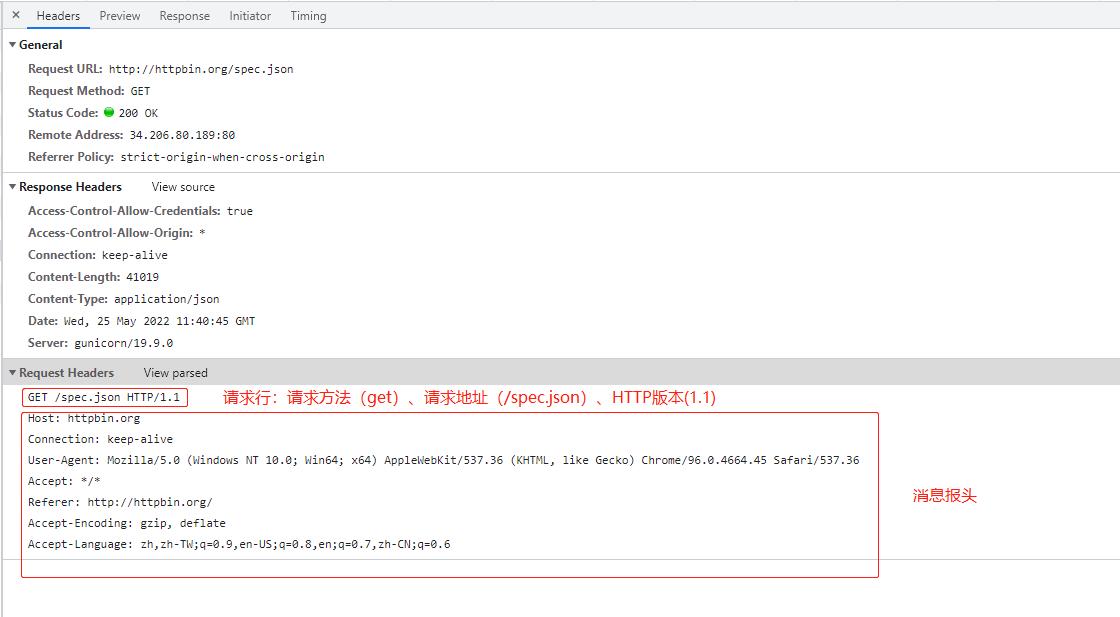Open the Response tab
Screen dimensions: 1120x617
click(x=184, y=15)
